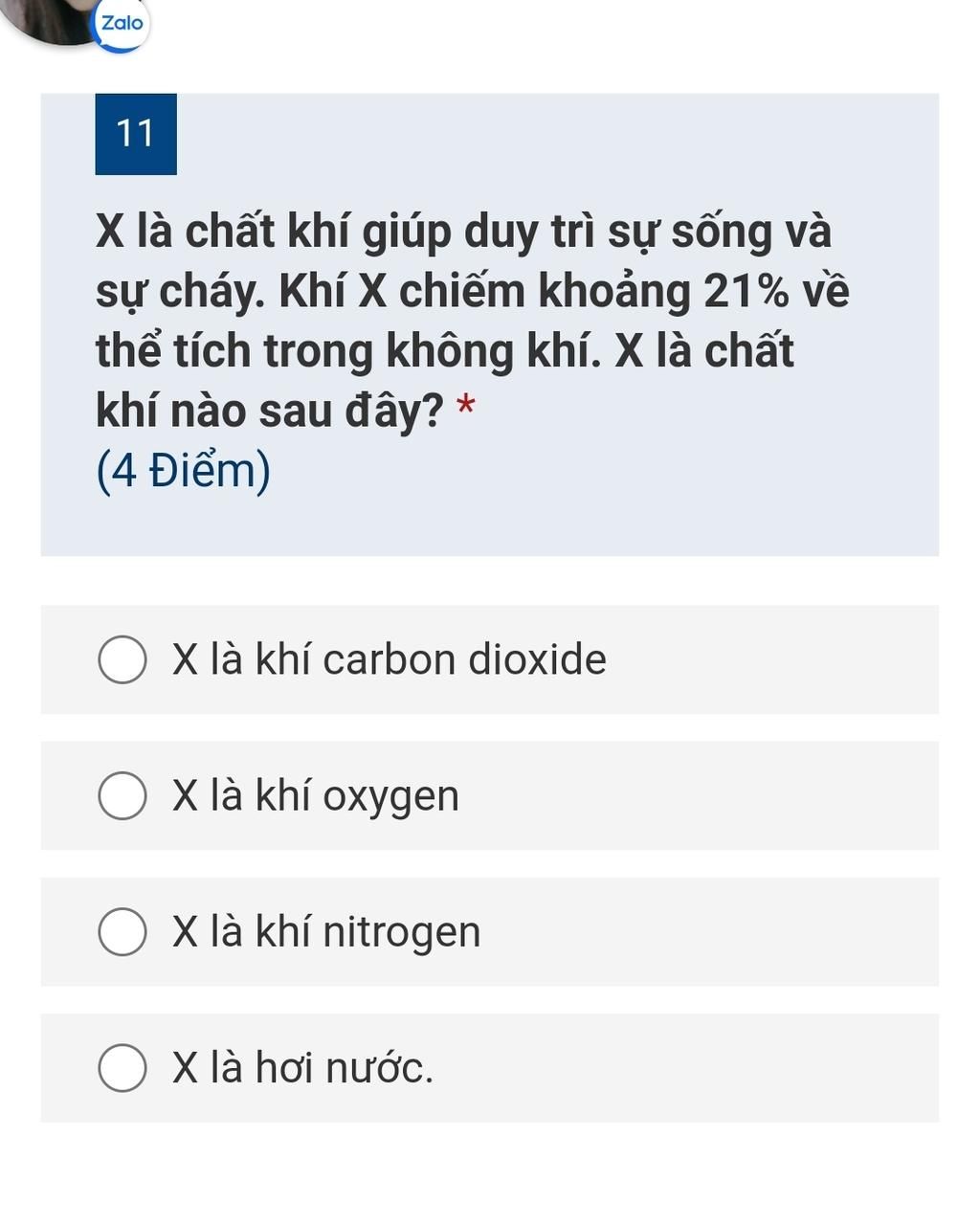Select the carbon dioxide radio button
980x1225 pixels.
pyautogui.click(x=122, y=660)
